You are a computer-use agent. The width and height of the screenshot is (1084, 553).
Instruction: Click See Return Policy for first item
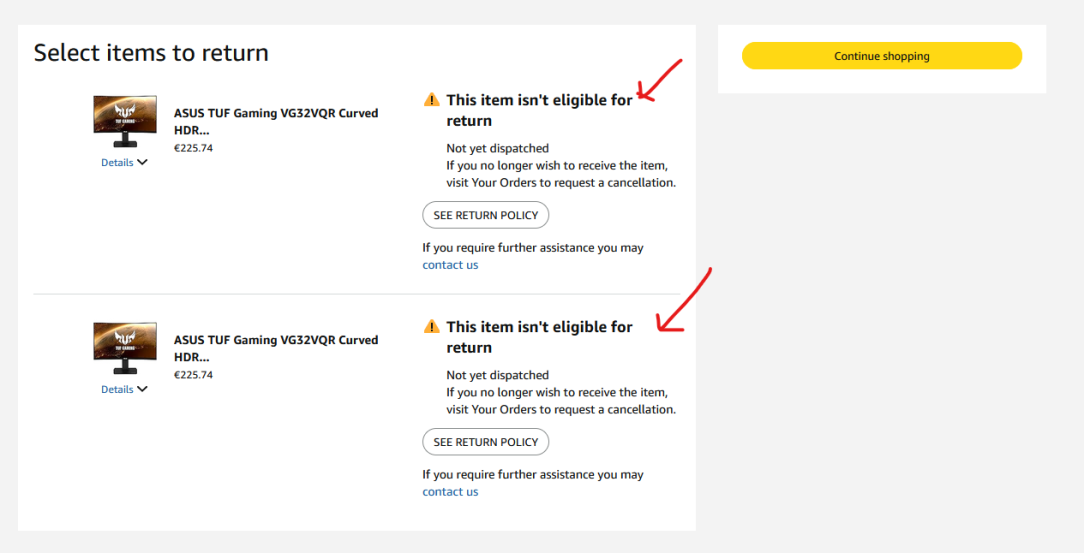485,215
